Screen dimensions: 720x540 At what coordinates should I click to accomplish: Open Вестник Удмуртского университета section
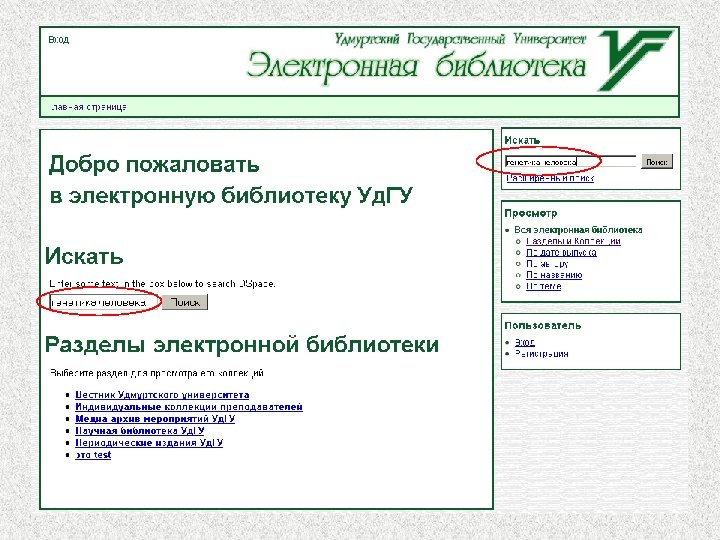(162, 395)
